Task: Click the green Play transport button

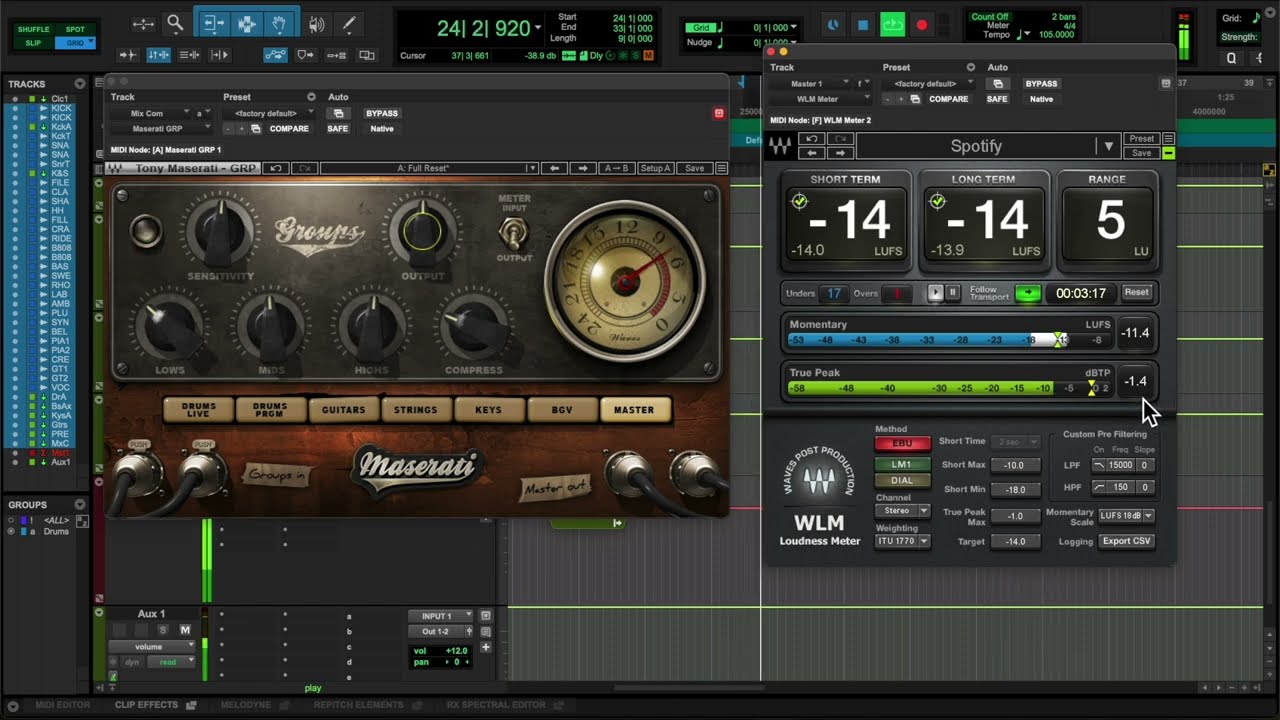Action: coord(892,25)
